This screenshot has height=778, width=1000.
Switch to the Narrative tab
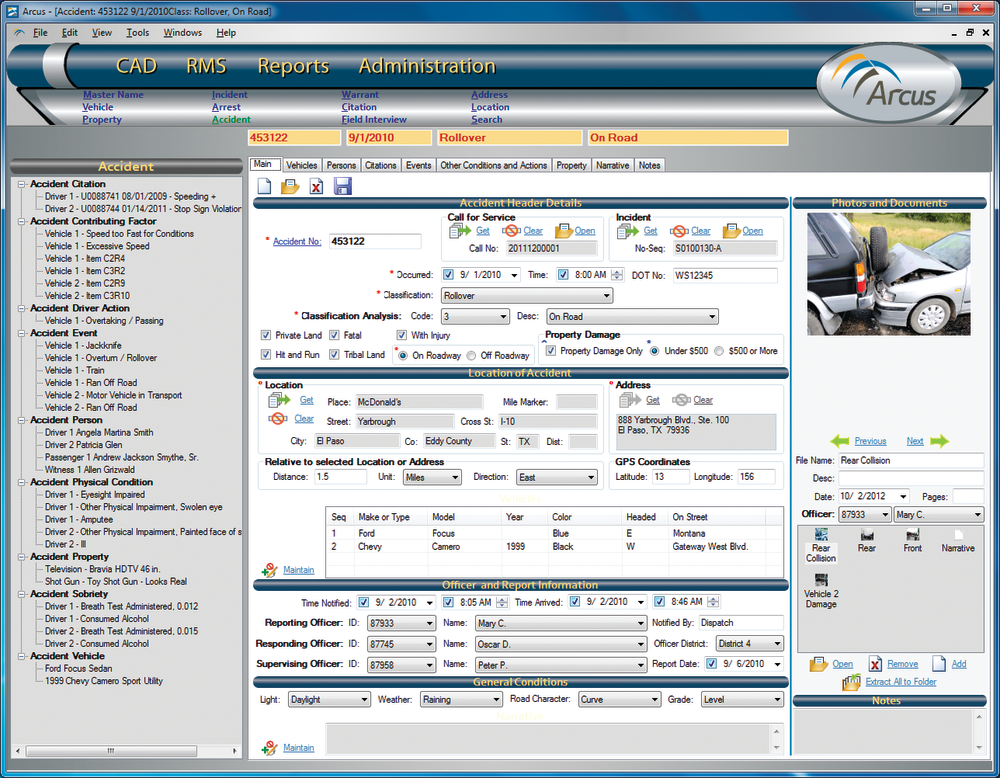pos(612,165)
